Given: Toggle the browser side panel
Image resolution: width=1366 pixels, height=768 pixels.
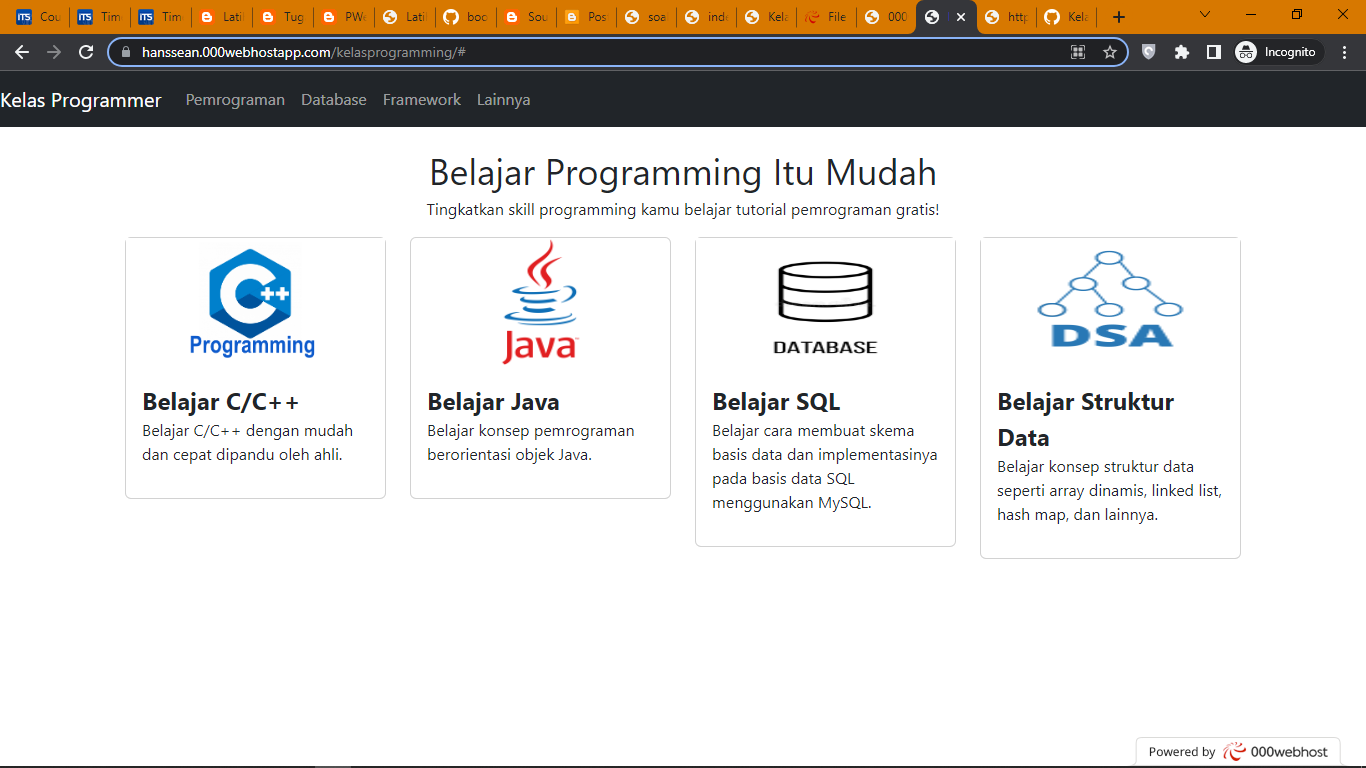Looking at the screenshot, I should tap(1213, 52).
